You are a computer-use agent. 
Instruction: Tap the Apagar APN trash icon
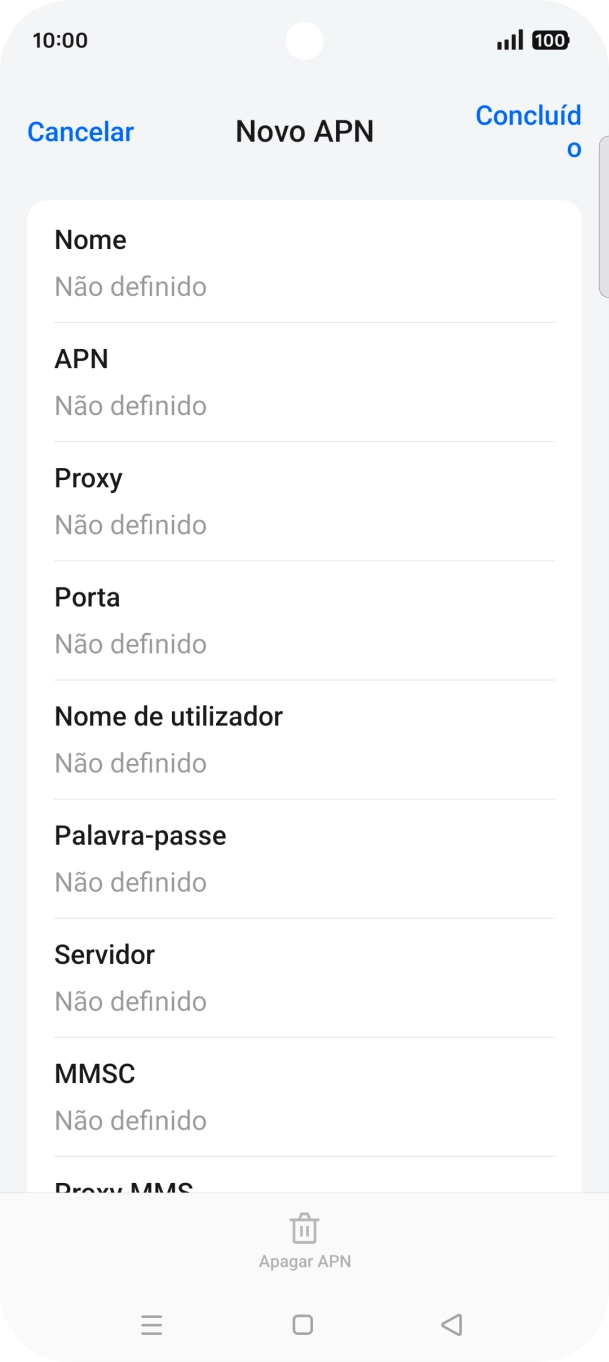tap(304, 1229)
